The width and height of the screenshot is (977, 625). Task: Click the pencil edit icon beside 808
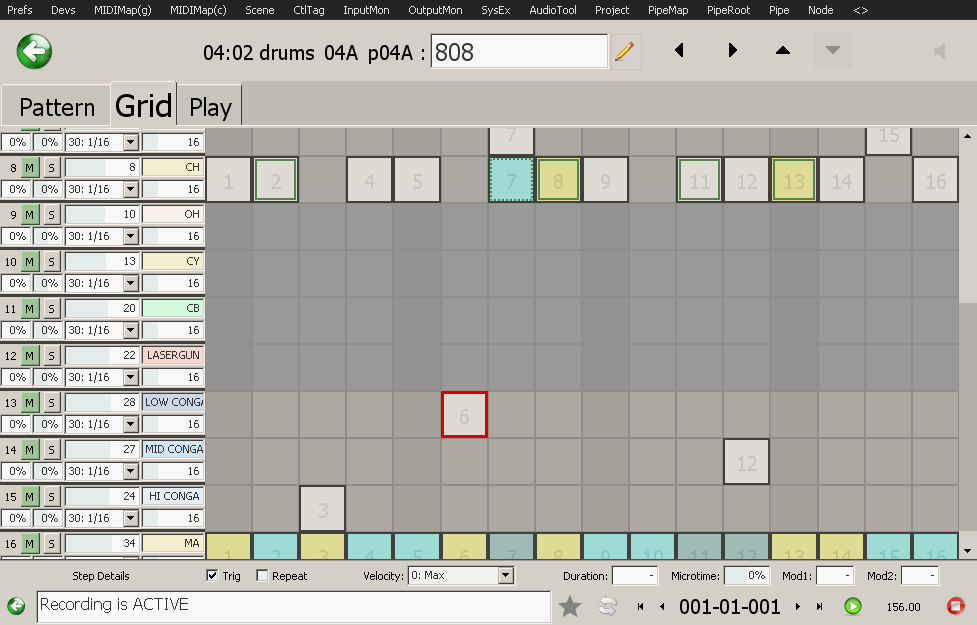click(626, 52)
